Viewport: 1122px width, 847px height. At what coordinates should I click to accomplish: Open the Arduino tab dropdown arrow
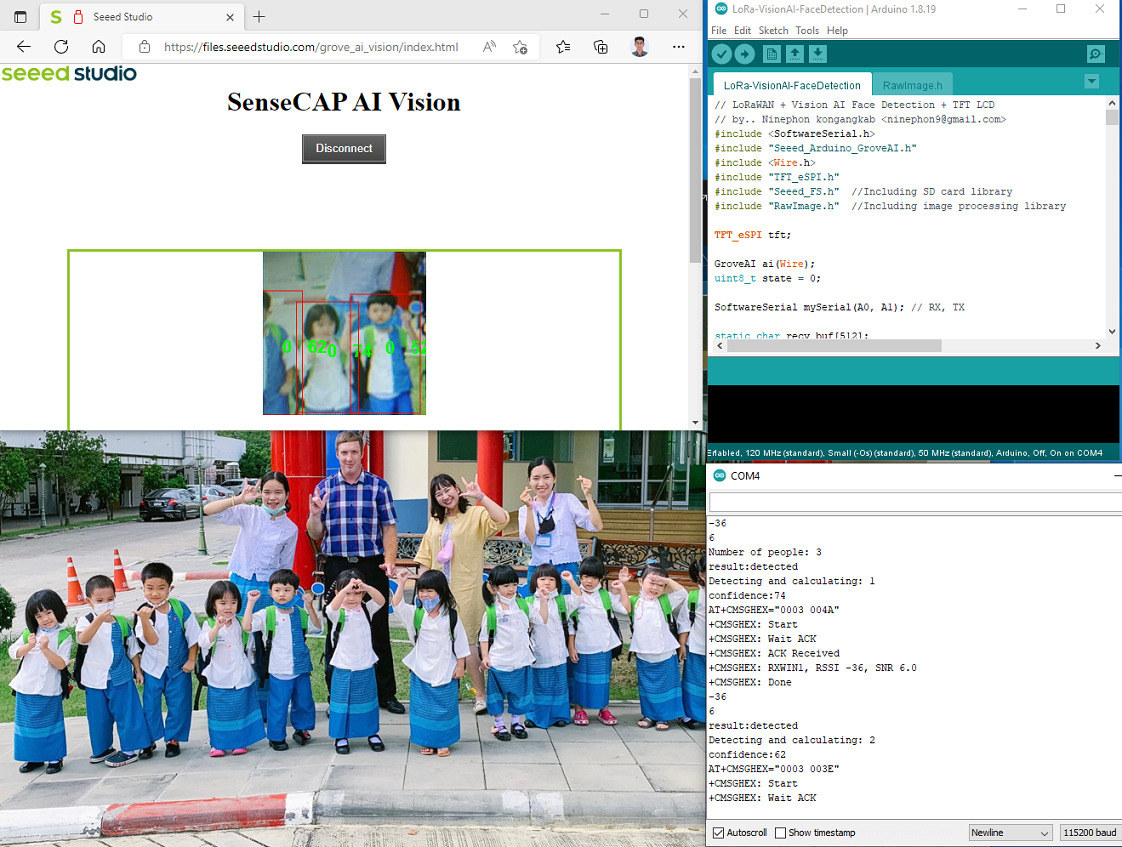[x=1091, y=82]
